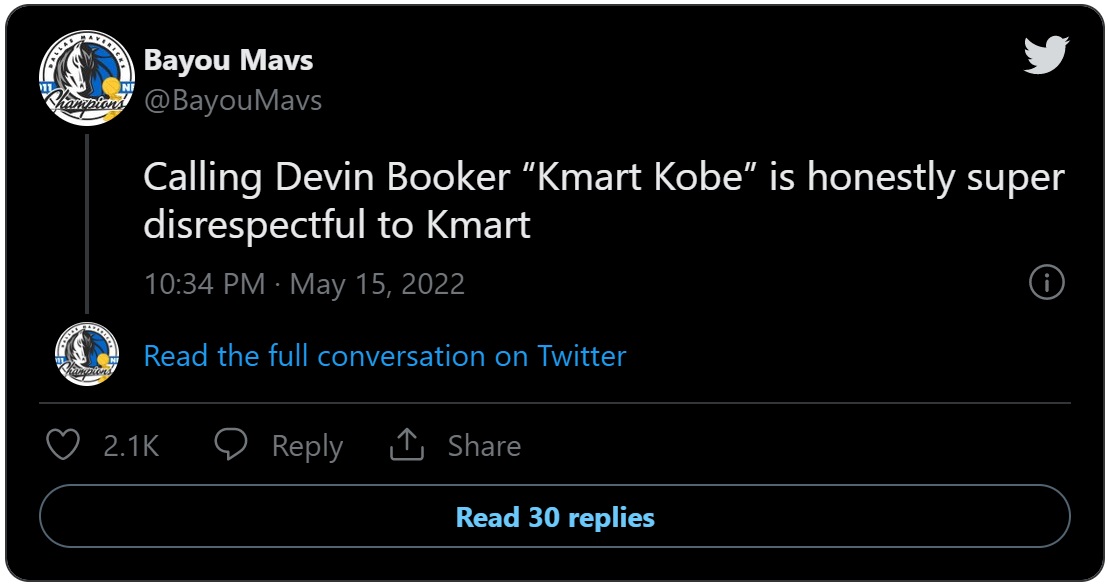
Task: Click the Reply text label
Action: 307,446
